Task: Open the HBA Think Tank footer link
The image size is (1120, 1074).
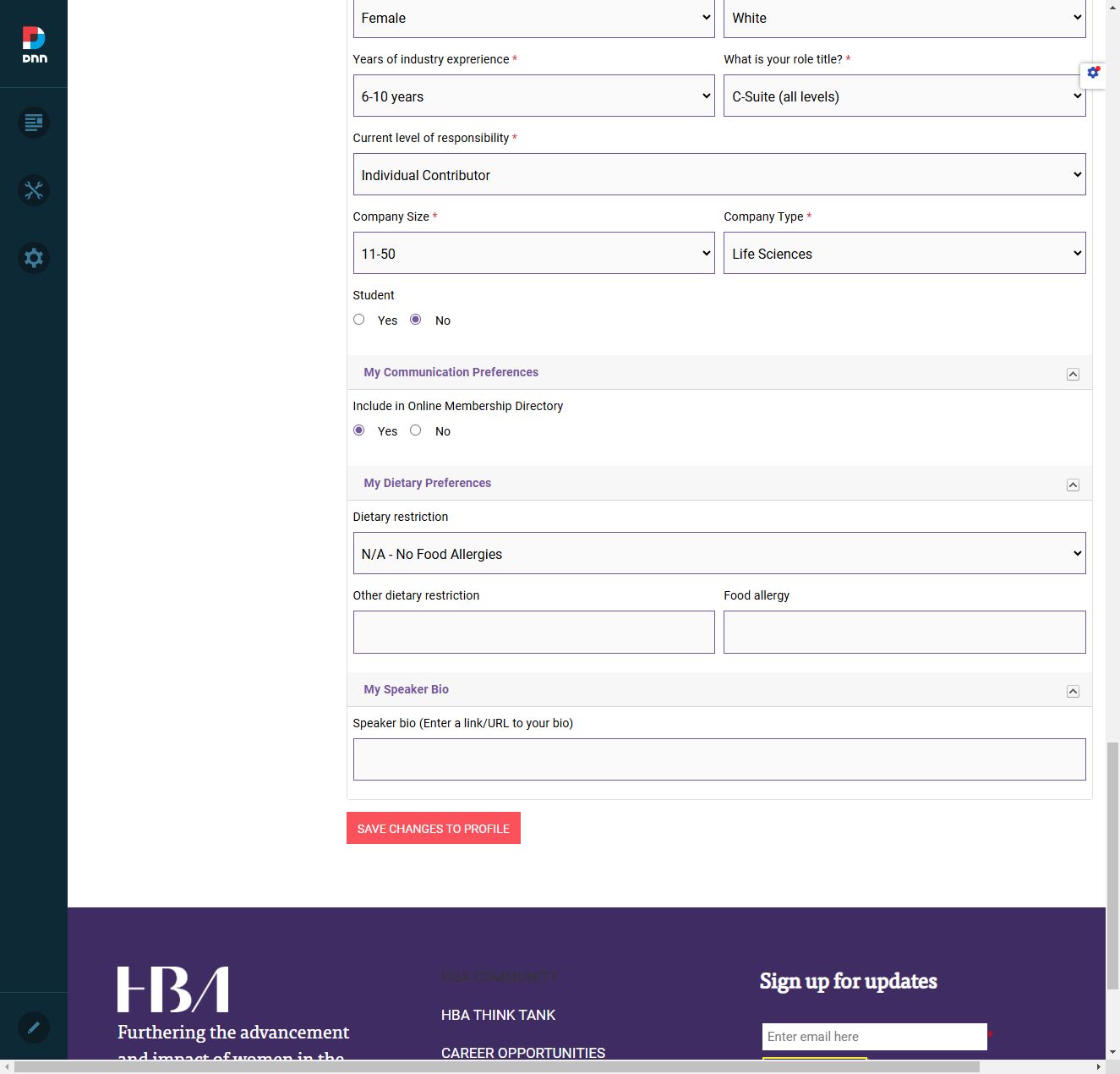Action: coord(498,1015)
